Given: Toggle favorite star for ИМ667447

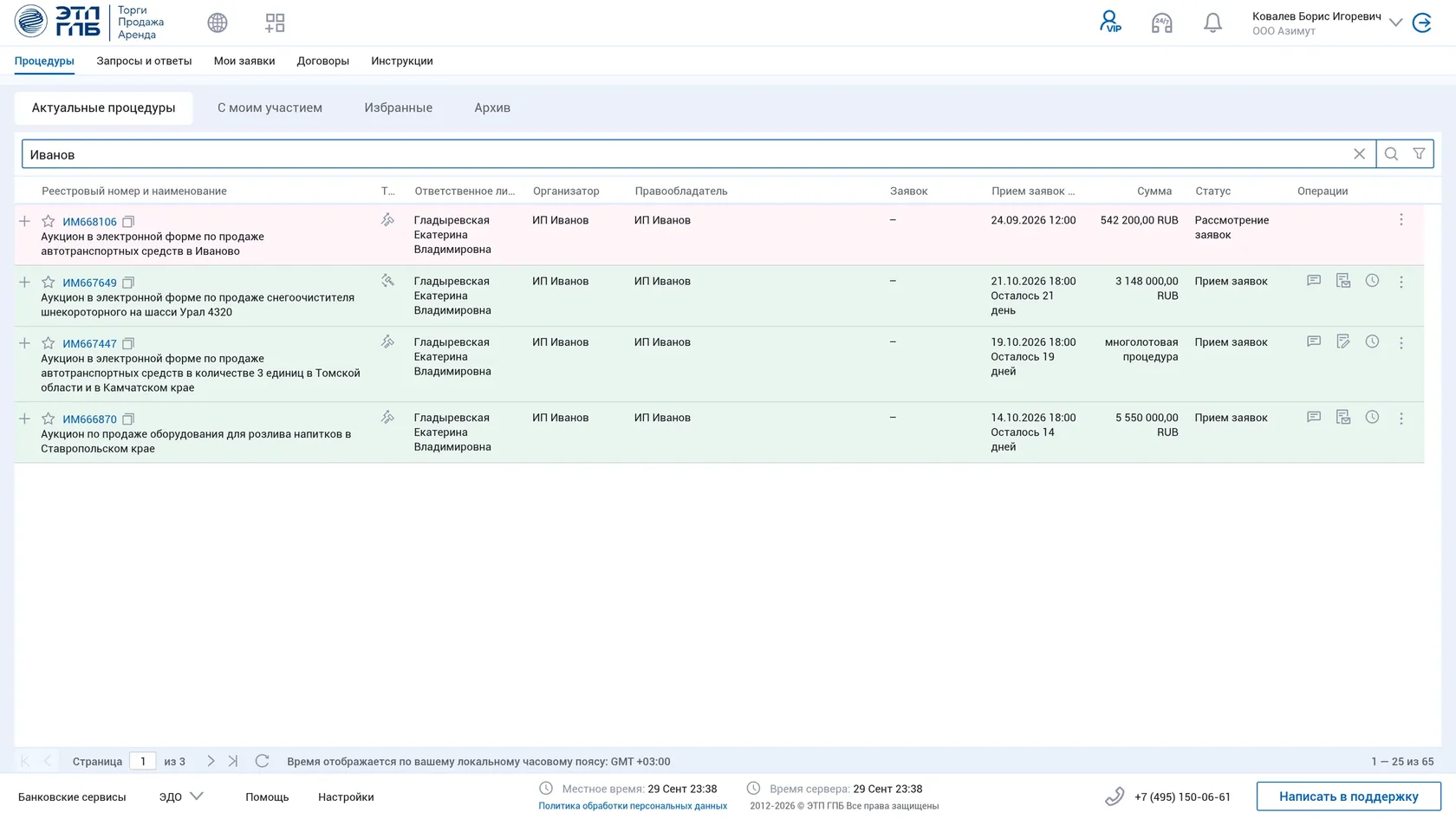Looking at the screenshot, I should [x=49, y=343].
